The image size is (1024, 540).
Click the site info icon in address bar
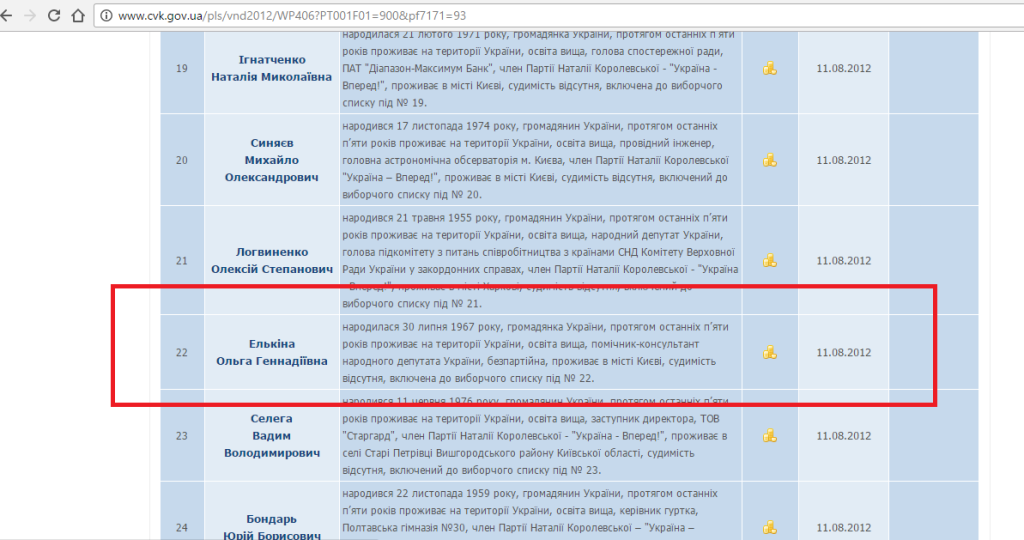pos(106,16)
